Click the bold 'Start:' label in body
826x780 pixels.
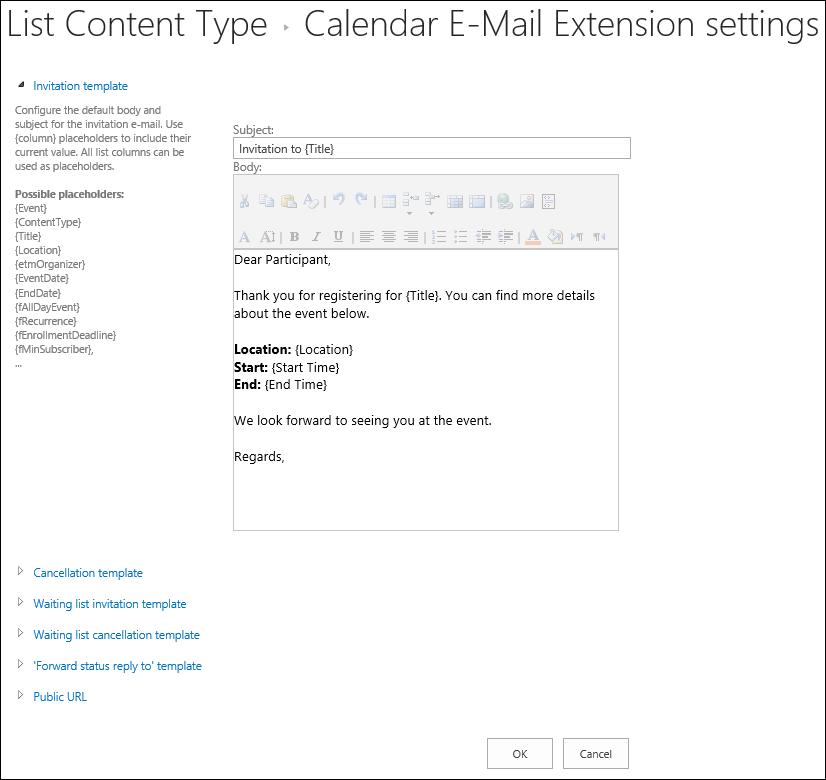251,368
